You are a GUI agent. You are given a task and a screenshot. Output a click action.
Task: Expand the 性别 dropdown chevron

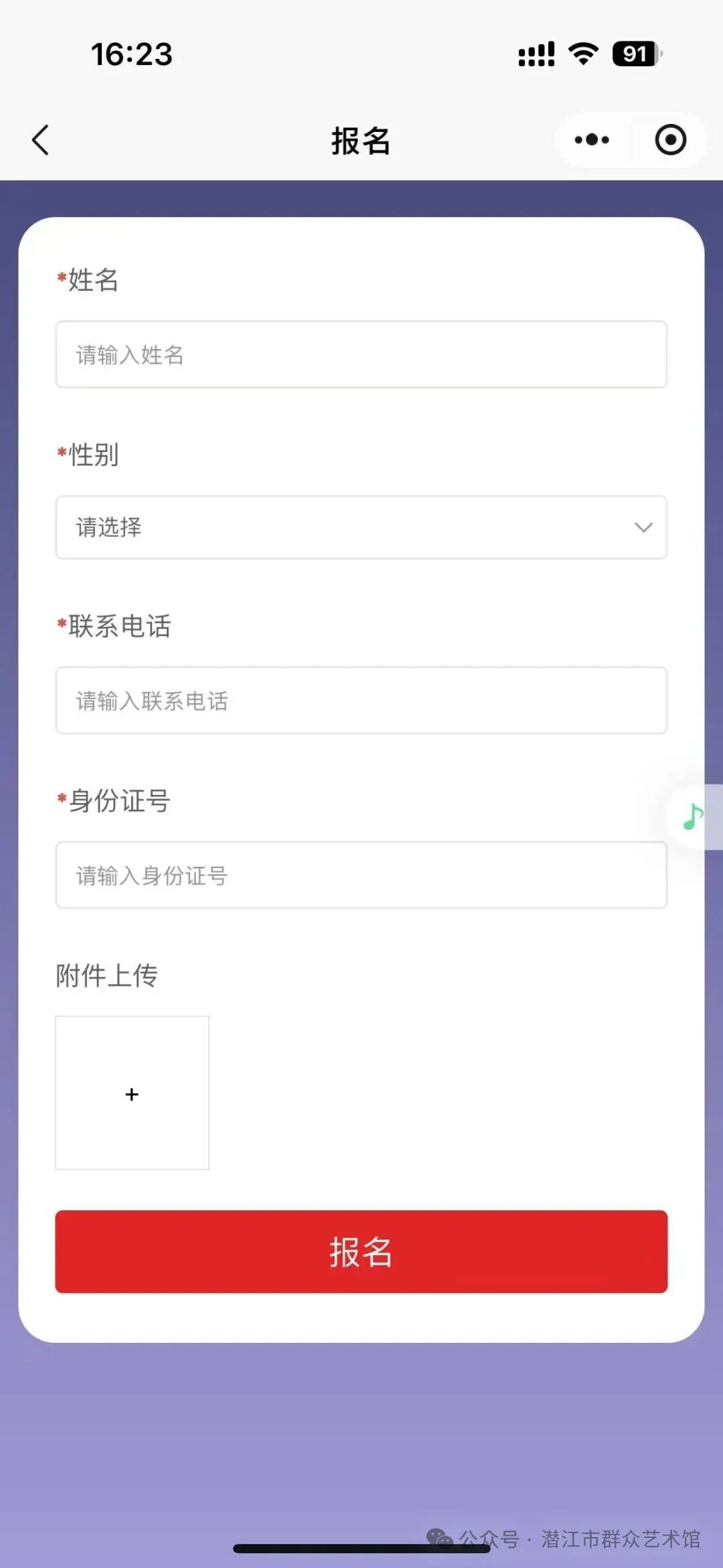(643, 527)
